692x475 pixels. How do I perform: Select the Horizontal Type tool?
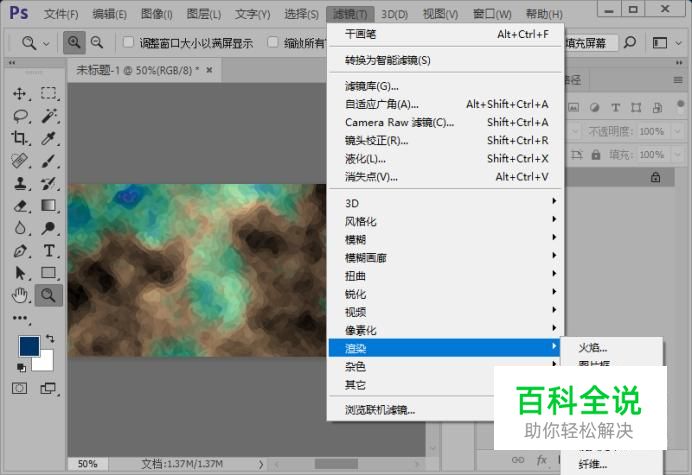pos(49,251)
